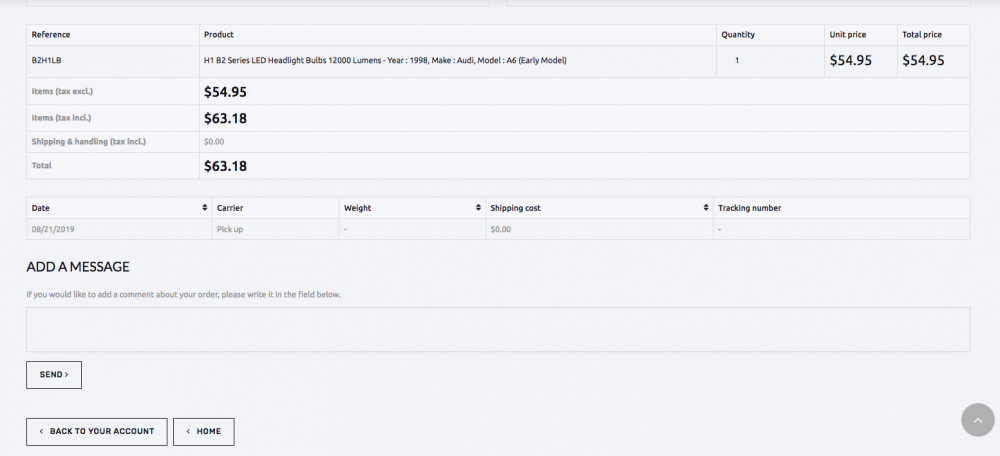
Task: Focus the order comment message field
Action: tap(498, 330)
